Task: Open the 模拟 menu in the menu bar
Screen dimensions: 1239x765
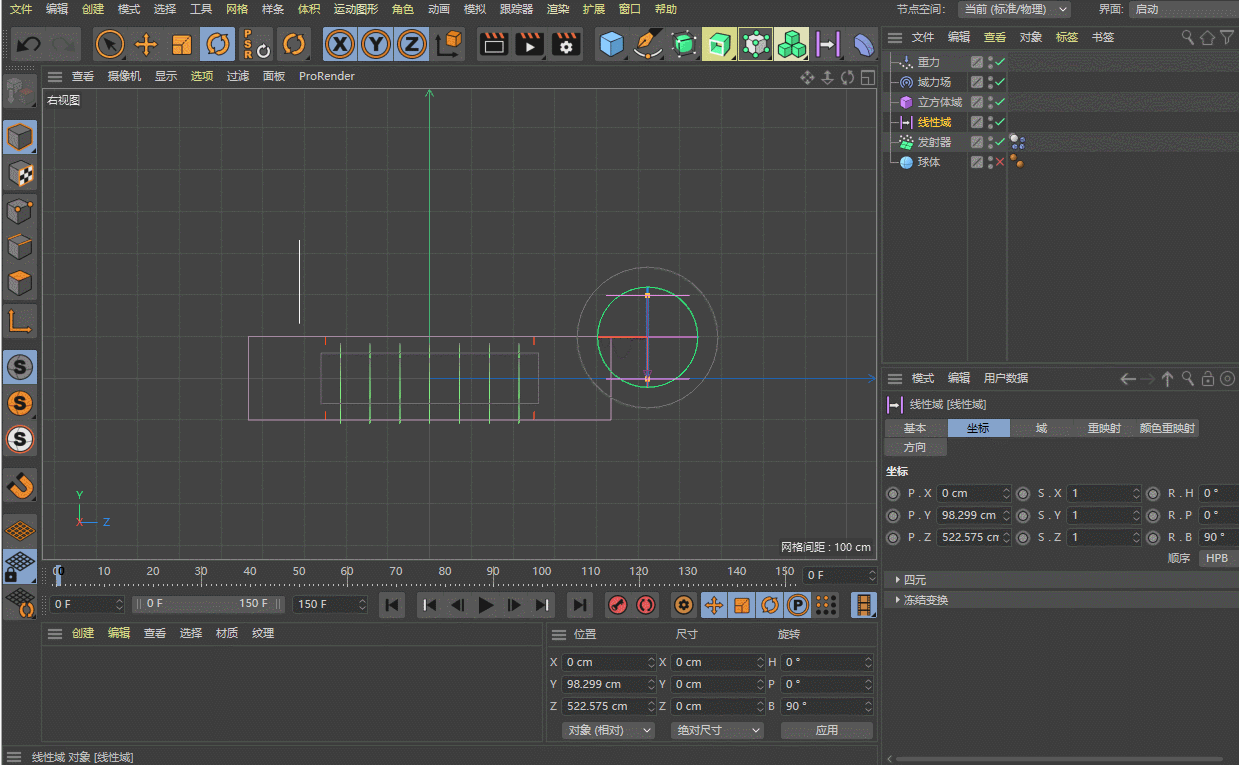Action: (x=474, y=9)
